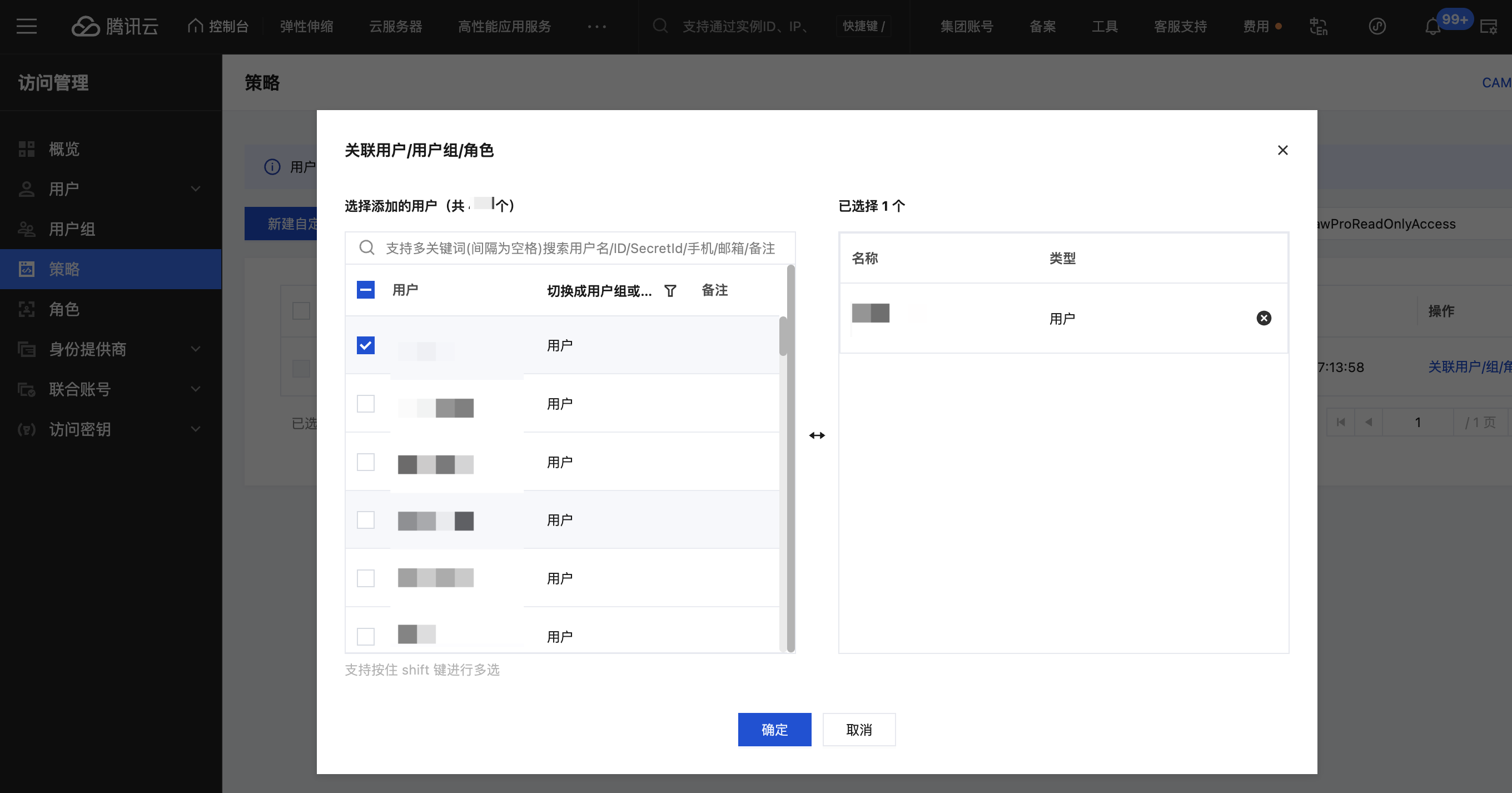
Task: Expand the 访问密钥 sidebar section
Action: click(x=196, y=429)
